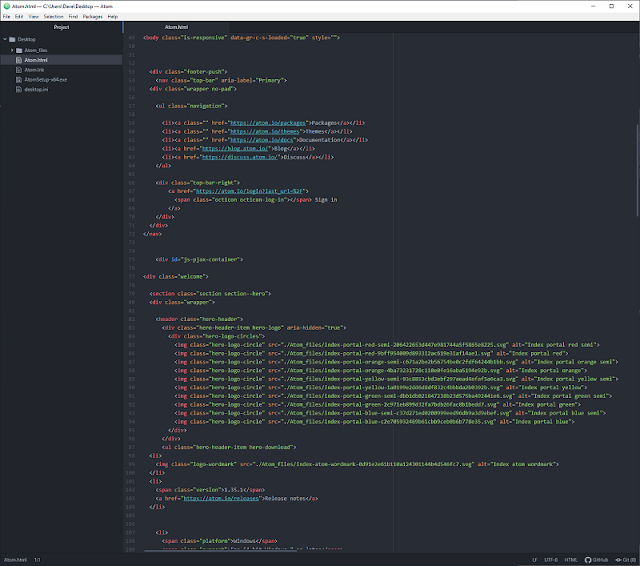Click "Index portal red semi" alt text
640x566 pixels.
560,345
